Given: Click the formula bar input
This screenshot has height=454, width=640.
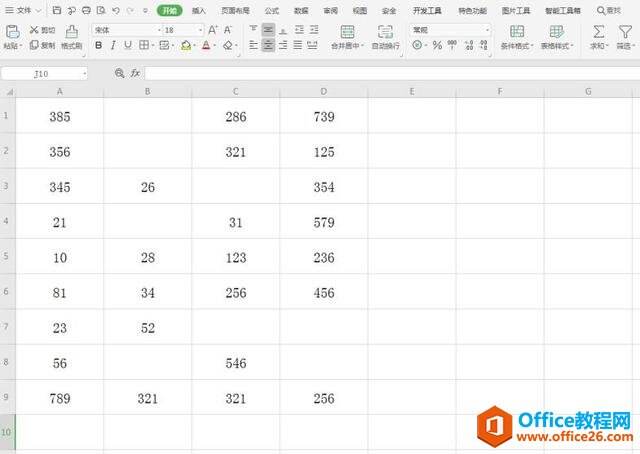Looking at the screenshot, I should click(x=392, y=73).
